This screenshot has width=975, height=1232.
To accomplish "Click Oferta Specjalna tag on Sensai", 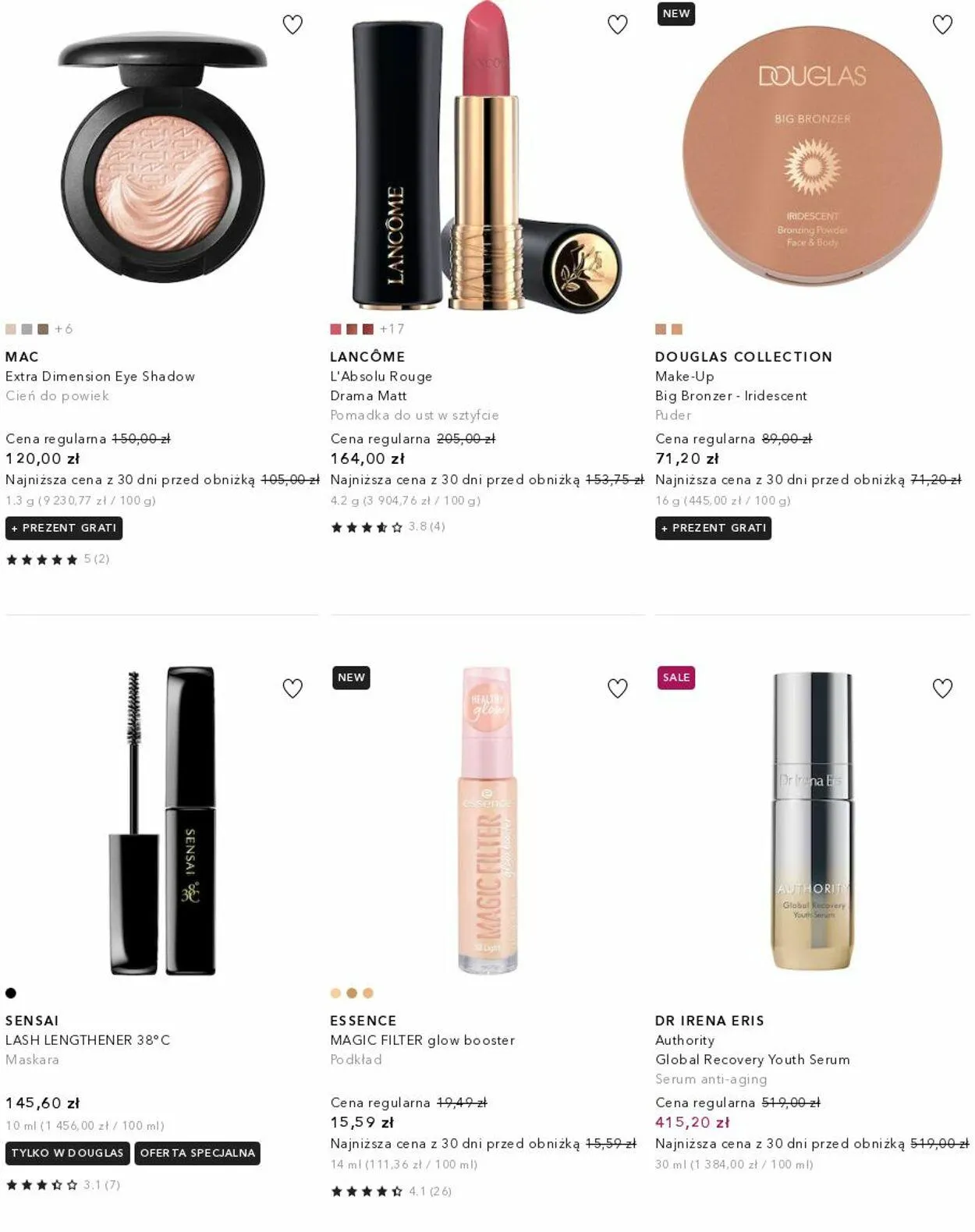I will (197, 1153).
